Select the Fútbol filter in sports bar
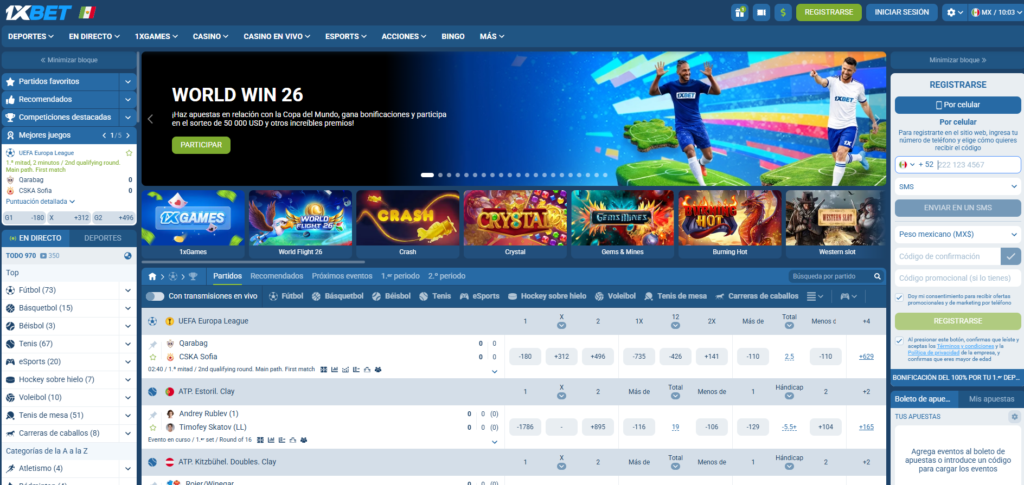Image resolution: width=1024 pixels, height=485 pixels. (x=286, y=296)
